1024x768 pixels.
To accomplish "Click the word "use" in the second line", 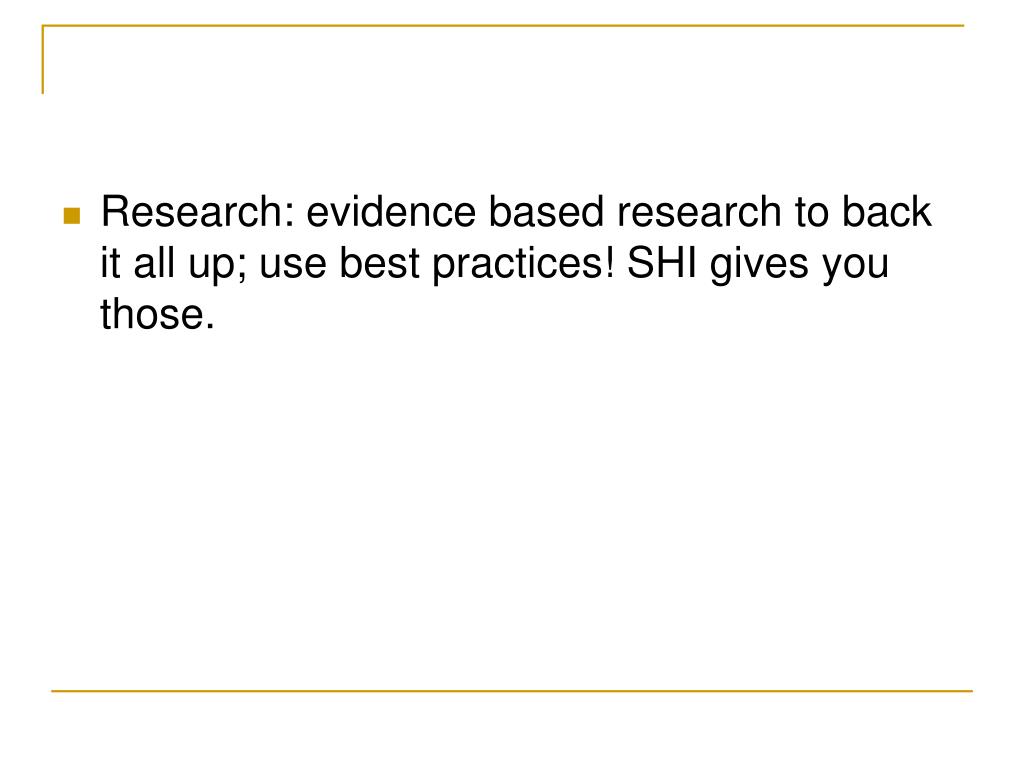I will click(293, 263).
